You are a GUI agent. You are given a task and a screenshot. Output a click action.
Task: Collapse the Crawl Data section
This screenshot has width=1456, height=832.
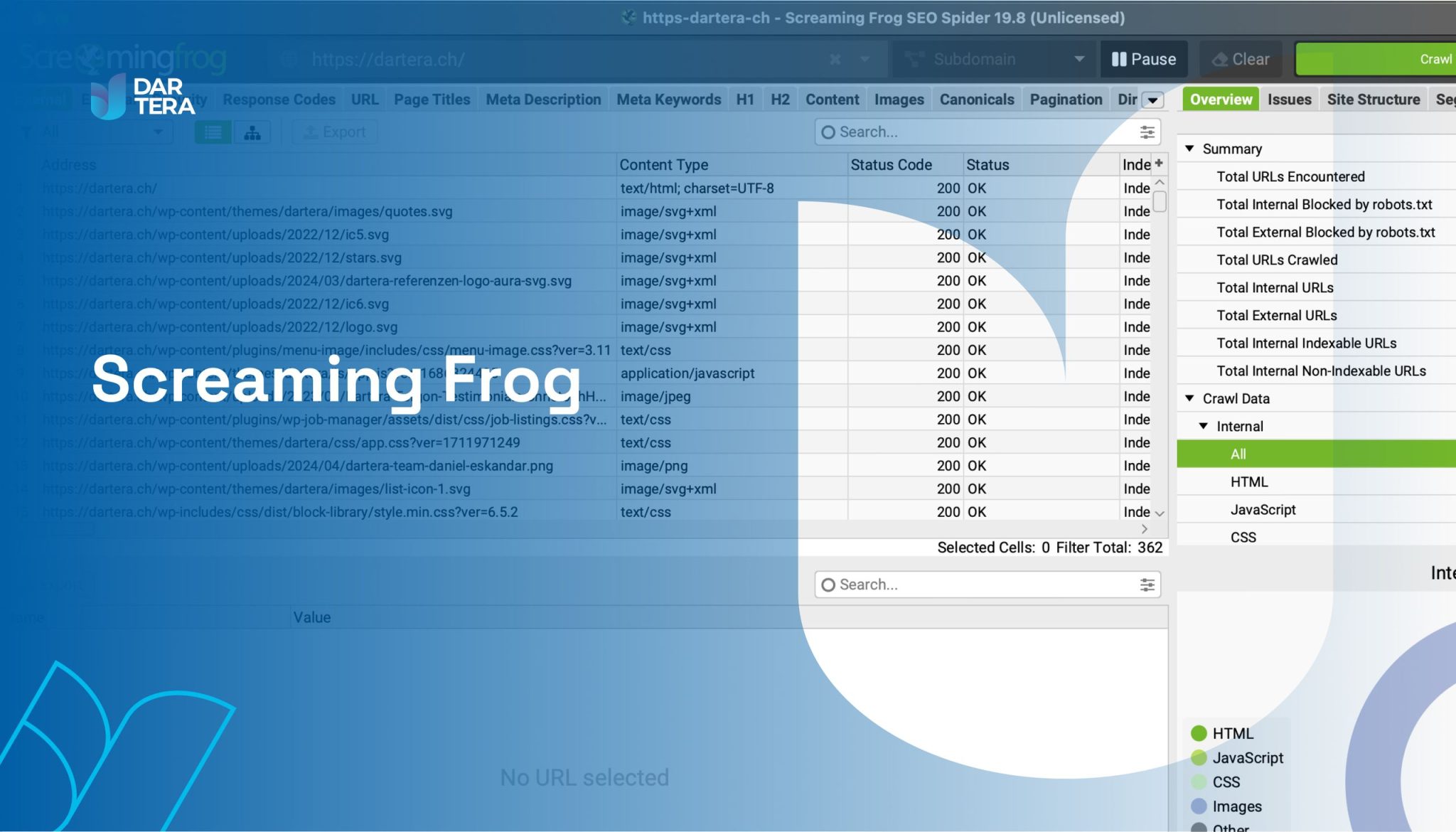tap(1189, 398)
